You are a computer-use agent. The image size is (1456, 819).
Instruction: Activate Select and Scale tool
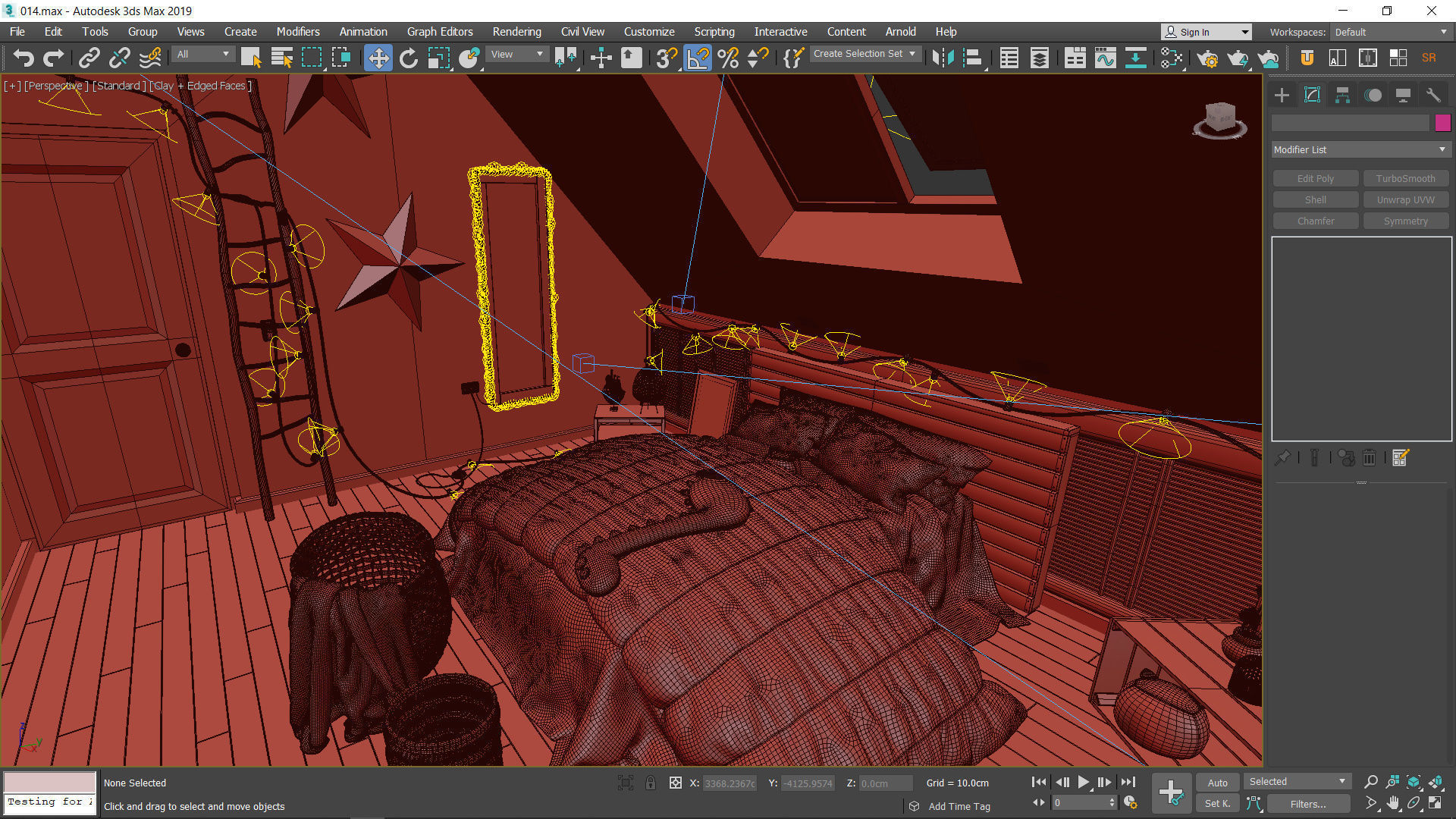pyautogui.click(x=439, y=58)
